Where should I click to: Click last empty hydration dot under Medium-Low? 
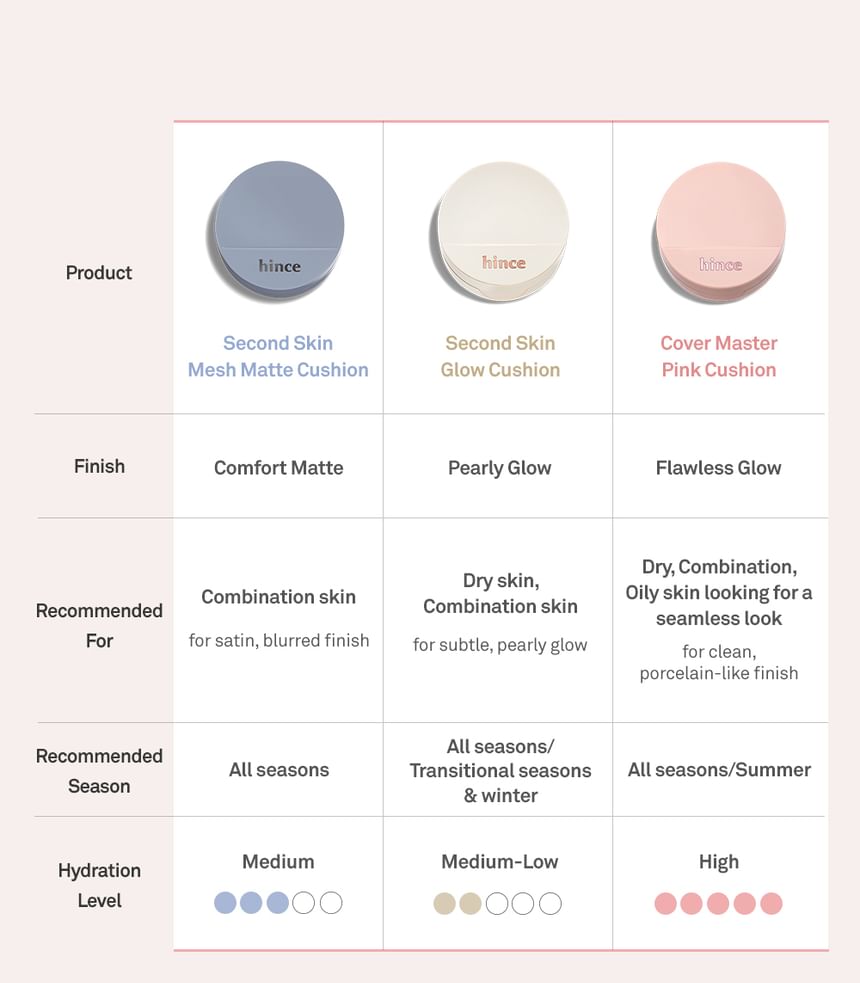[x=550, y=904]
